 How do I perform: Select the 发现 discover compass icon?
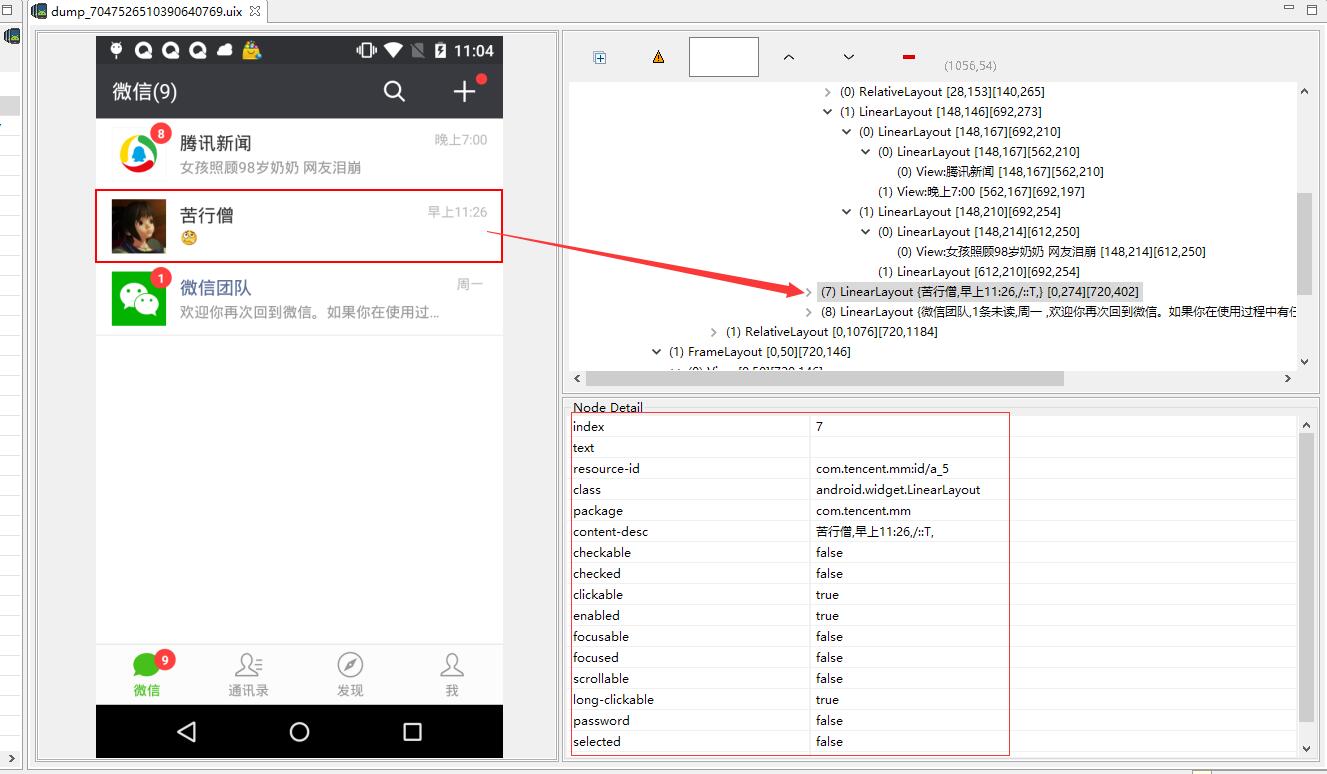point(350,665)
